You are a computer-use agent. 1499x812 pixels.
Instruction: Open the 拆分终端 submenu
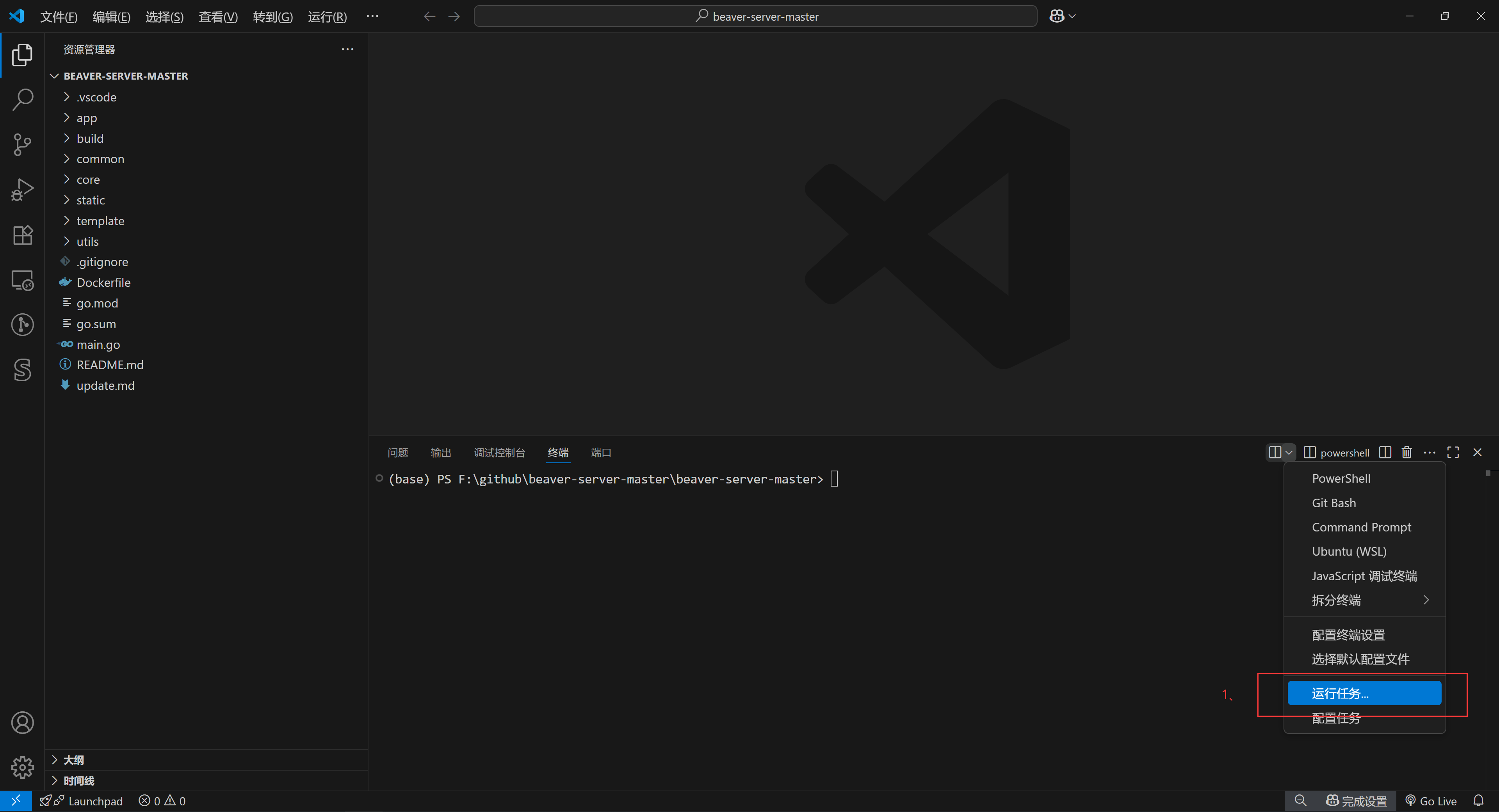click(x=1365, y=600)
